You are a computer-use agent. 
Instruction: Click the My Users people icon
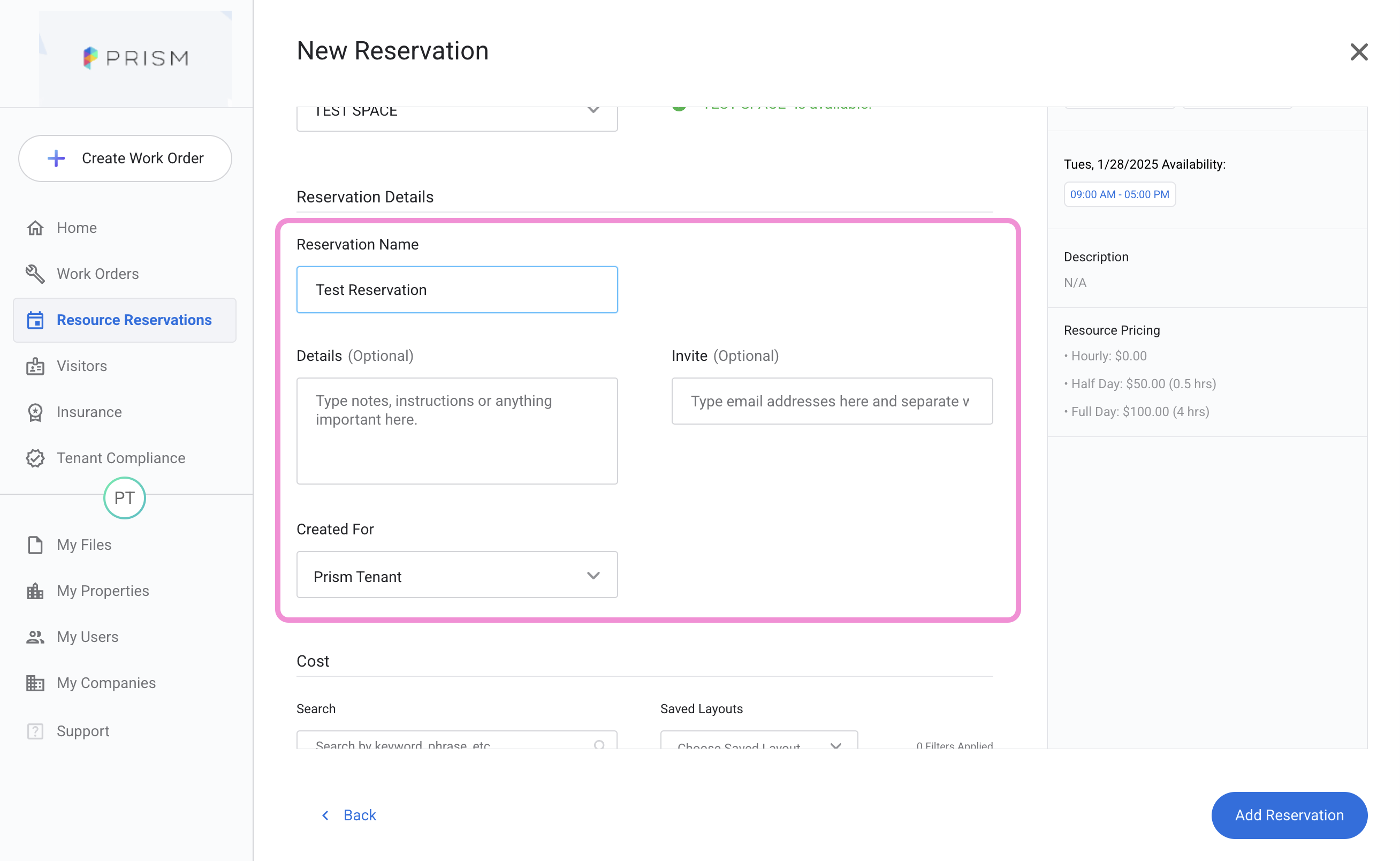coord(35,637)
